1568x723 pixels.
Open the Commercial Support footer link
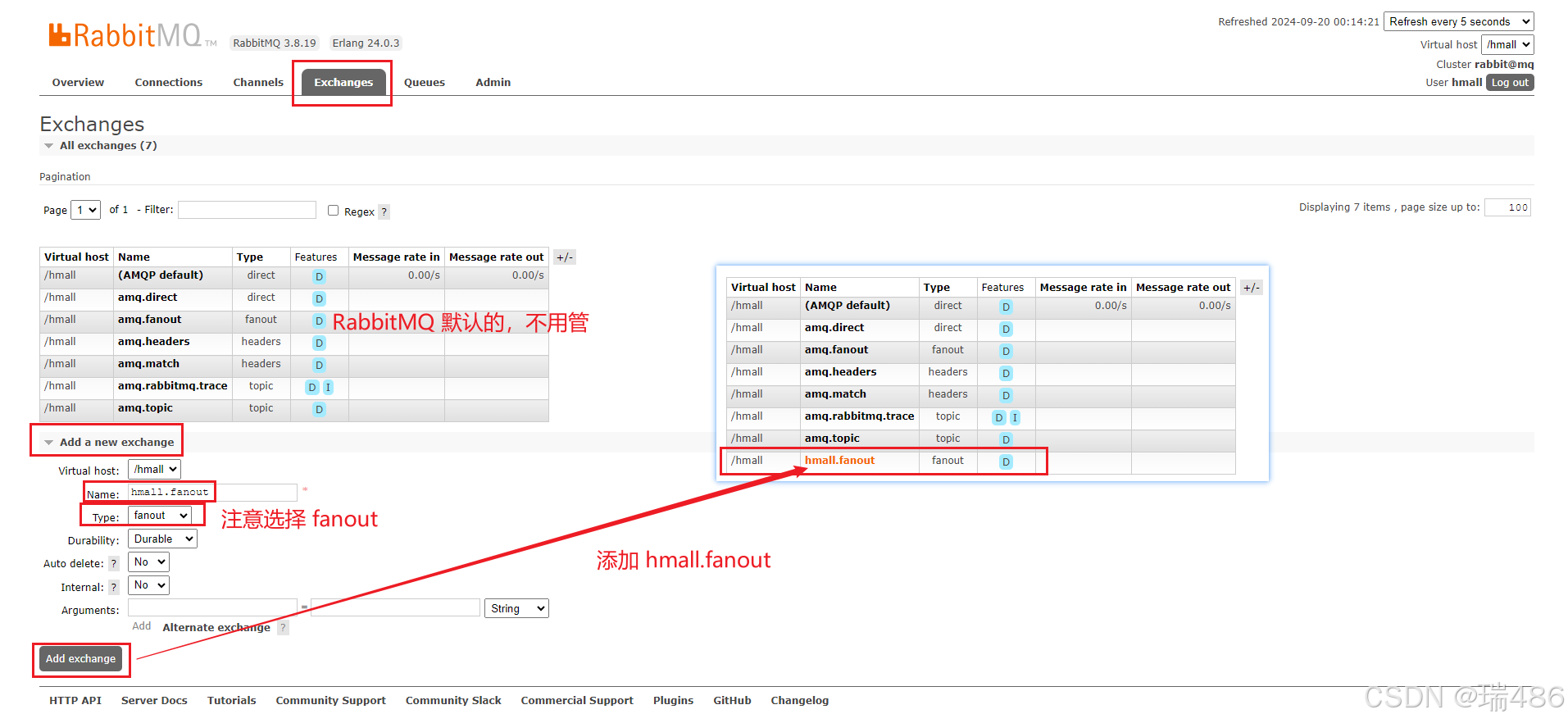pos(577,701)
